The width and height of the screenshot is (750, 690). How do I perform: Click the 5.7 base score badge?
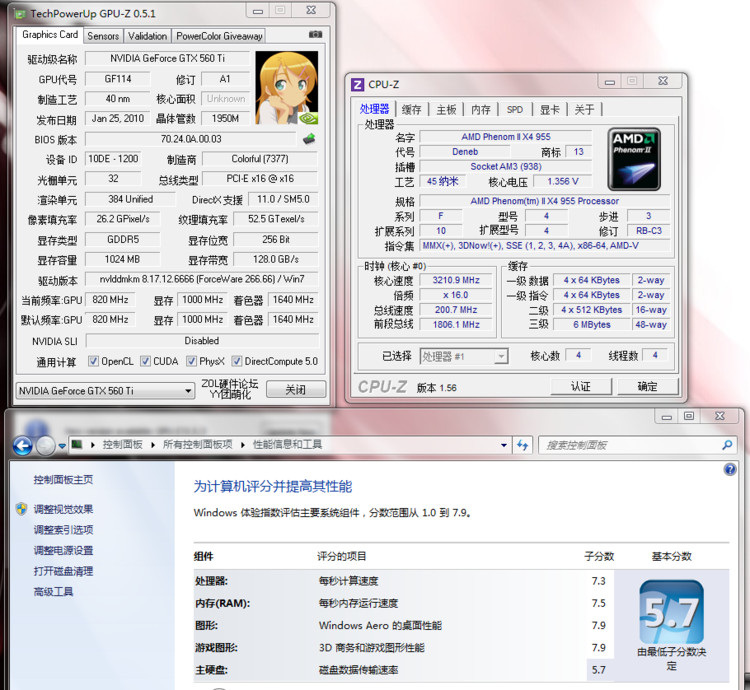click(x=671, y=612)
